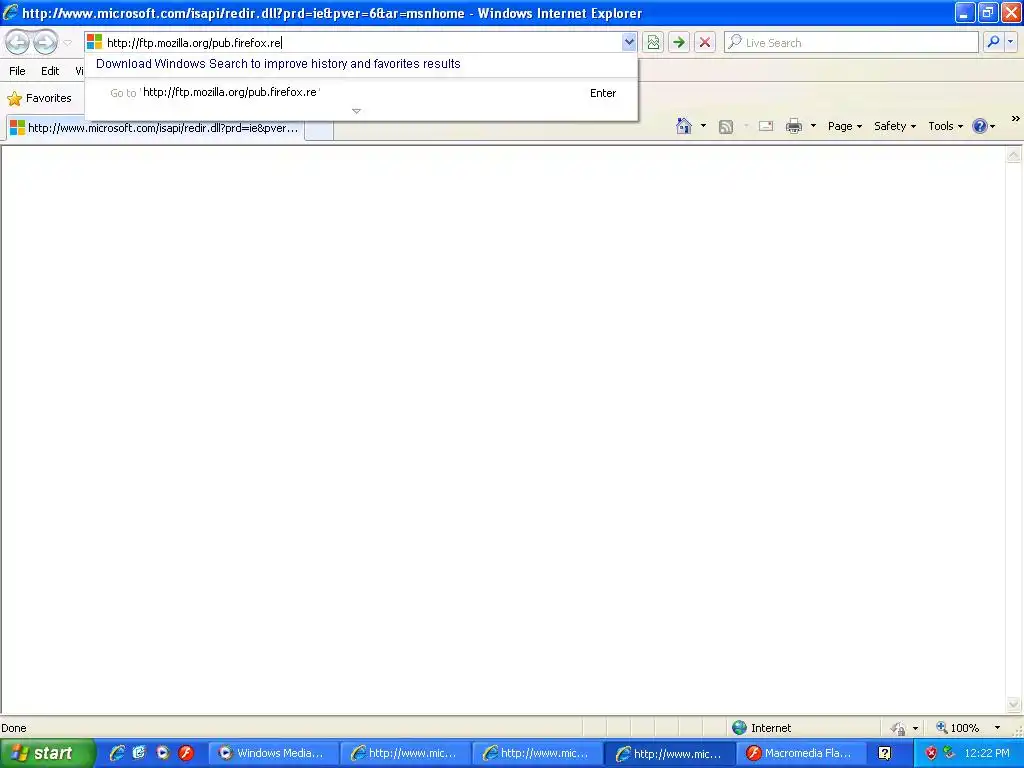
Task: Expand the address bar history dropdown
Action: (x=629, y=42)
